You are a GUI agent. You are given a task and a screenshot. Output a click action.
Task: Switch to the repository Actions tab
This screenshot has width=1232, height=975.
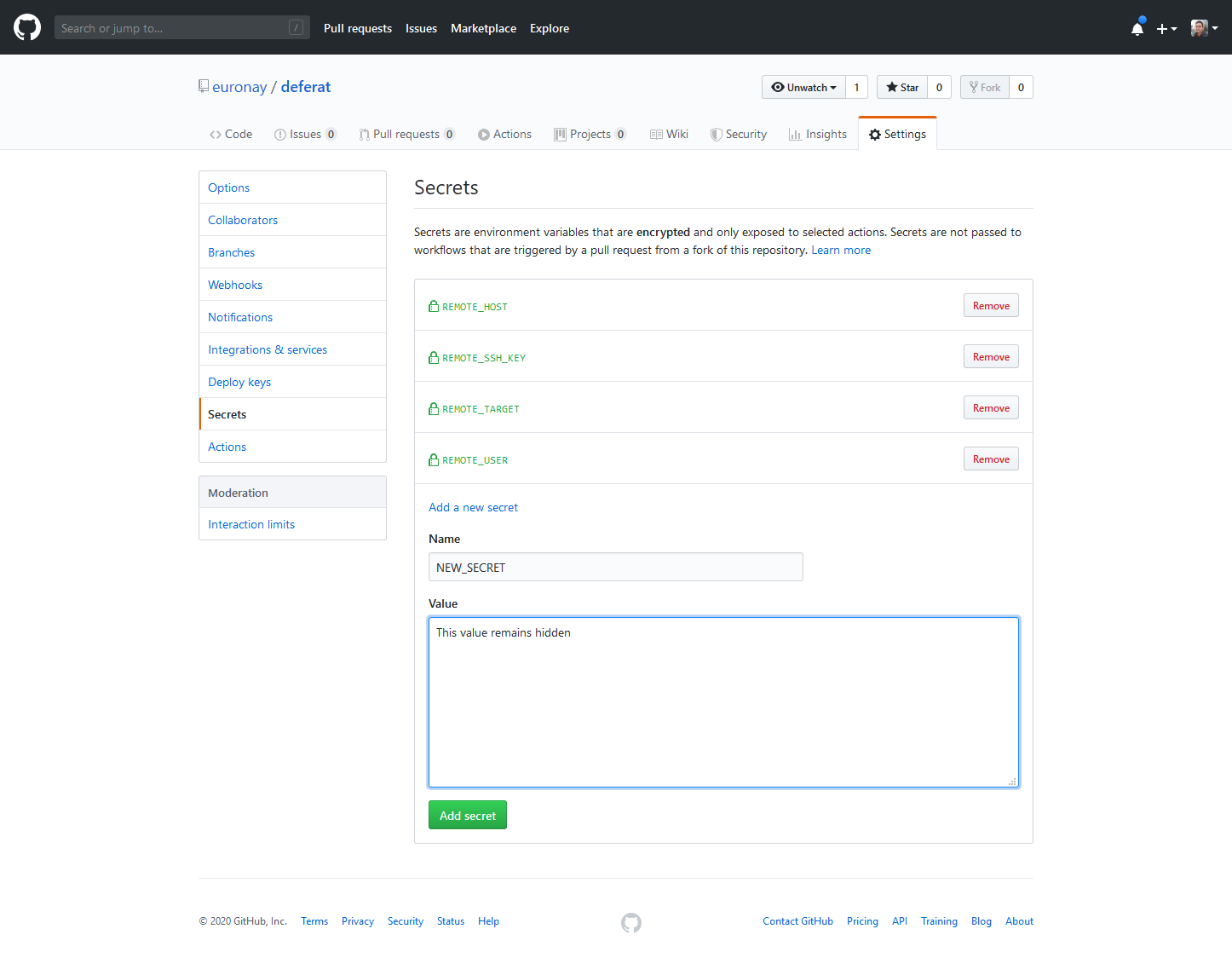coord(504,134)
